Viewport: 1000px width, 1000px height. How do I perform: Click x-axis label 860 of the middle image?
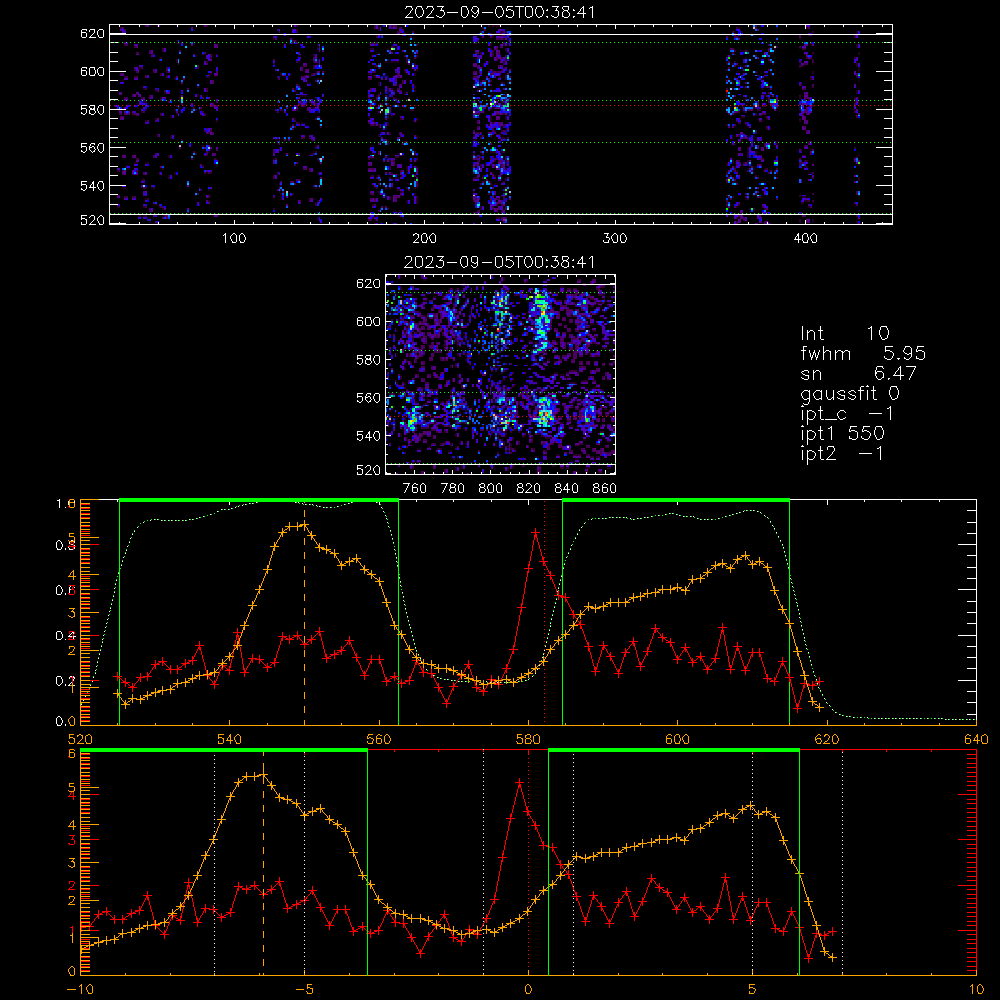pos(605,489)
